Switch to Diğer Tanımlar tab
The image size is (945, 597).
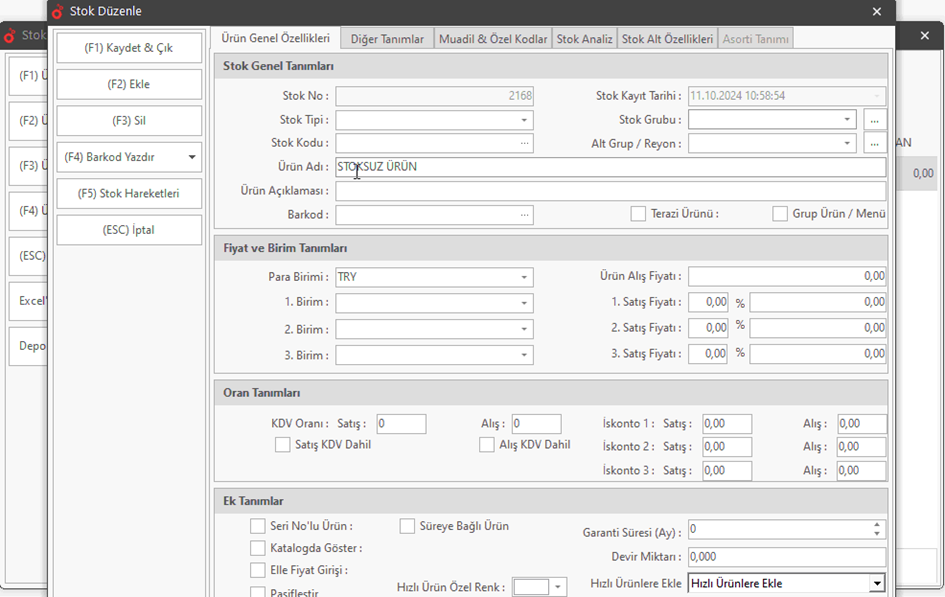(387, 39)
